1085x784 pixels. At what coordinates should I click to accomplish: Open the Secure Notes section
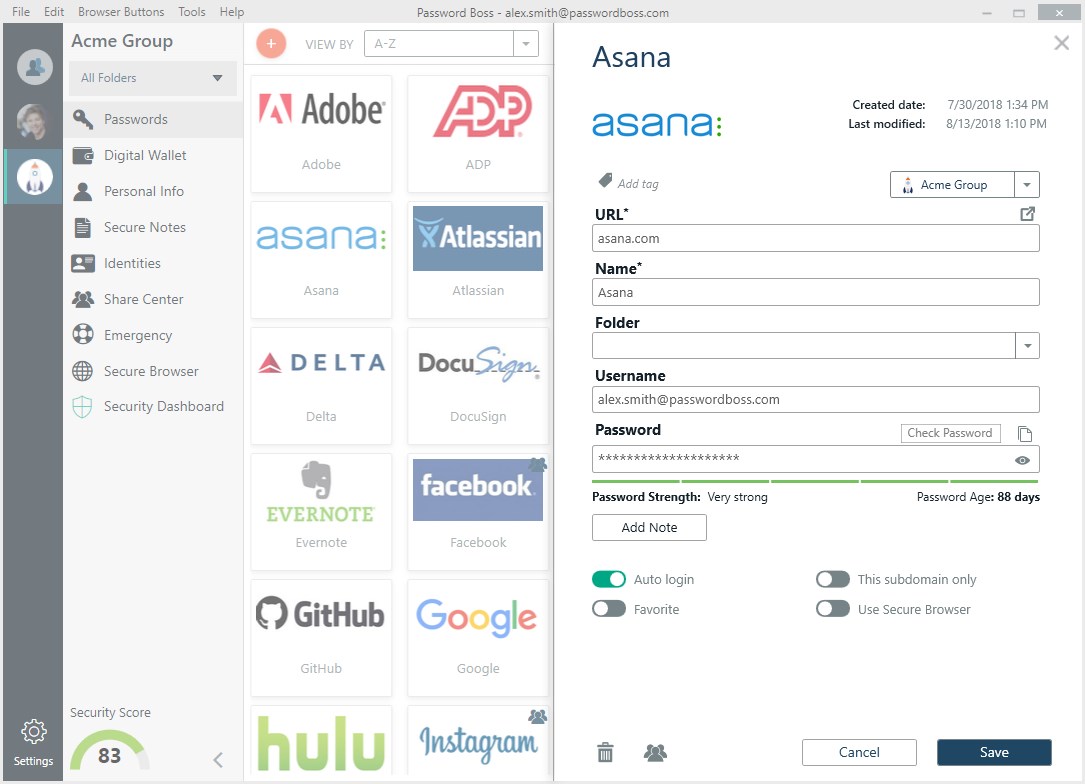[153, 227]
